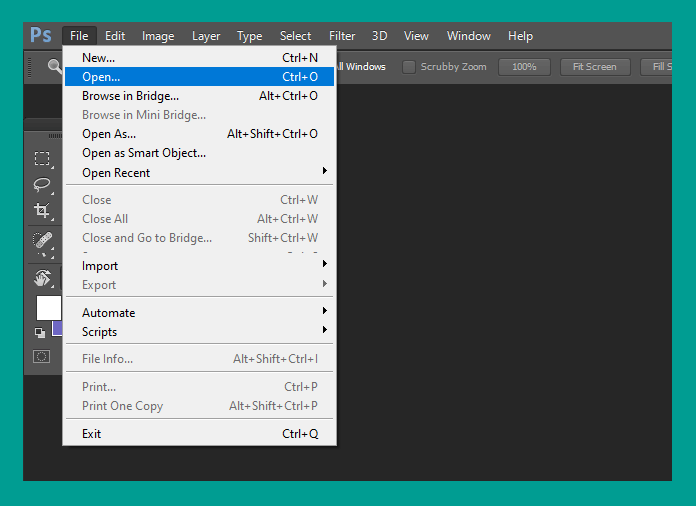Choose the highlighted Open... entry
Image resolution: width=696 pixels, height=506 pixels.
(x=200, y=77)
